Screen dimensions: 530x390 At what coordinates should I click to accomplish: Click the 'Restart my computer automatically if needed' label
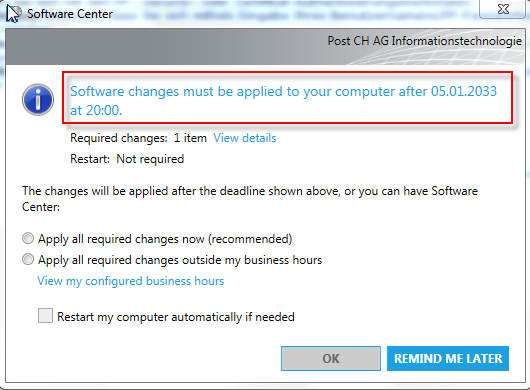(176, 317)
